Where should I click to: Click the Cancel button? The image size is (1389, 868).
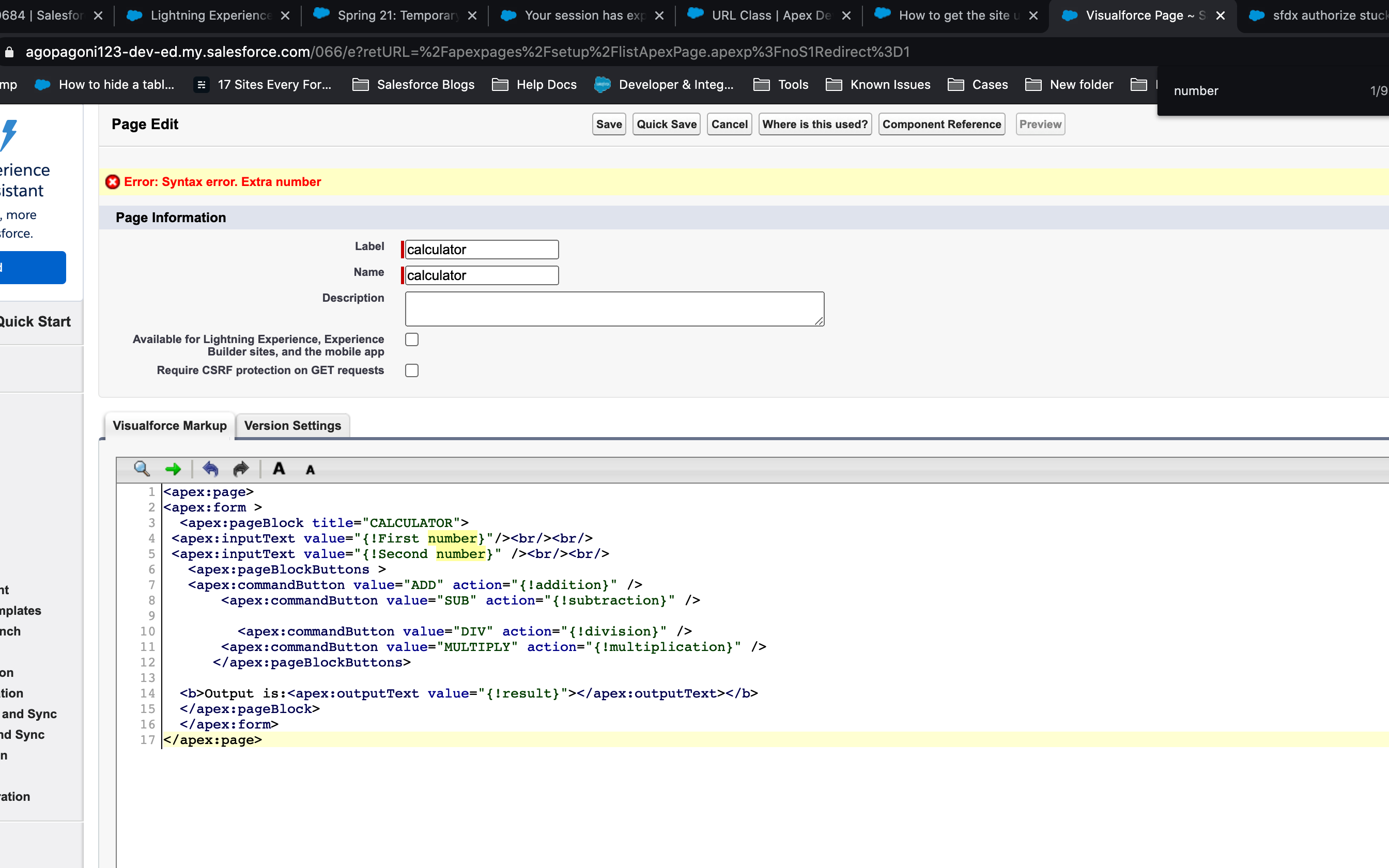click(x=729, y=124)
